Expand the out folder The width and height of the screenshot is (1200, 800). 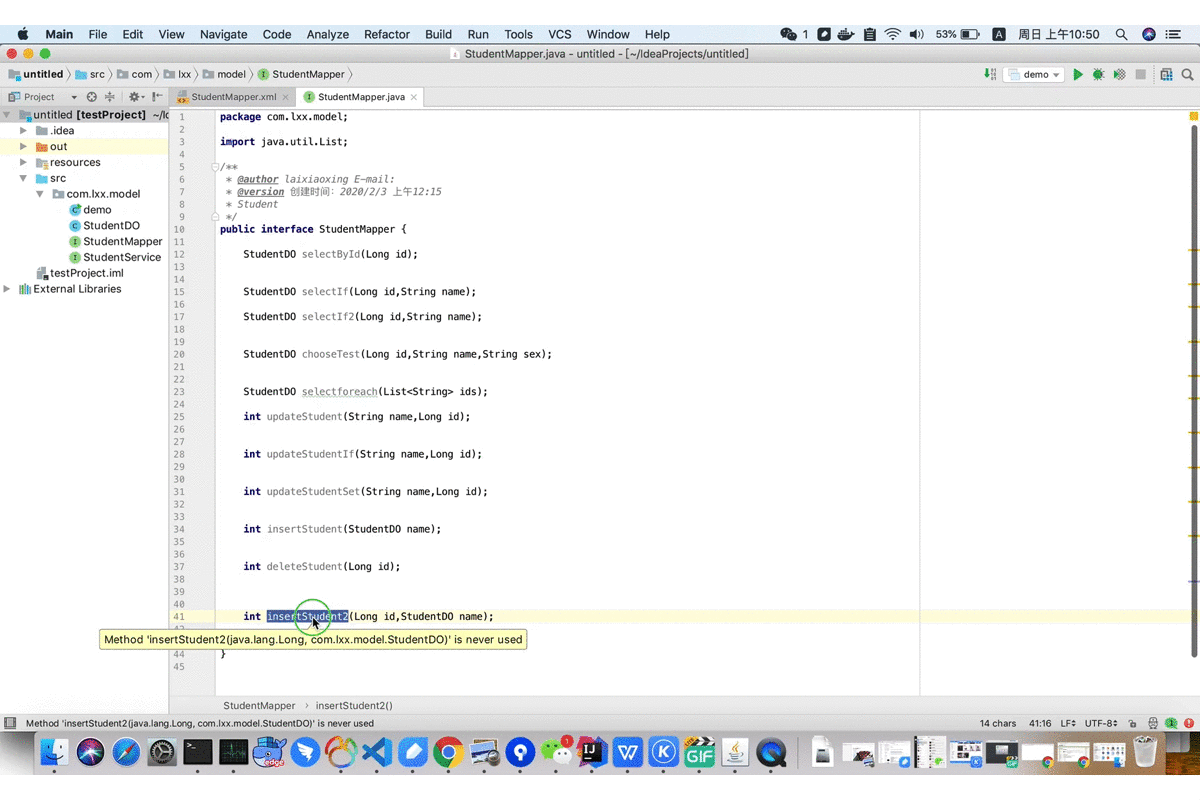pos(23,147)
